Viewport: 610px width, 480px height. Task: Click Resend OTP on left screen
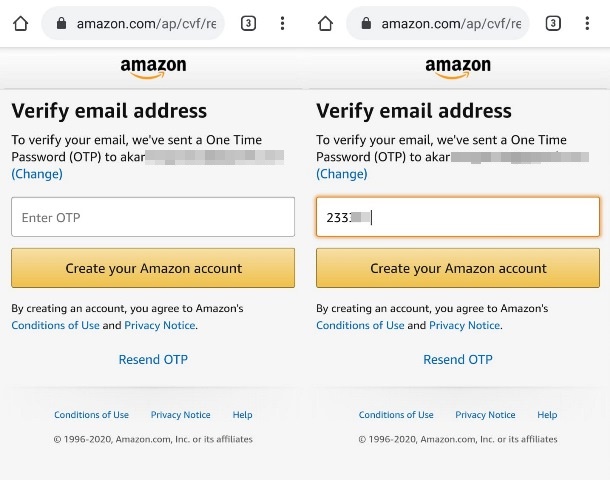click(153, 359)
